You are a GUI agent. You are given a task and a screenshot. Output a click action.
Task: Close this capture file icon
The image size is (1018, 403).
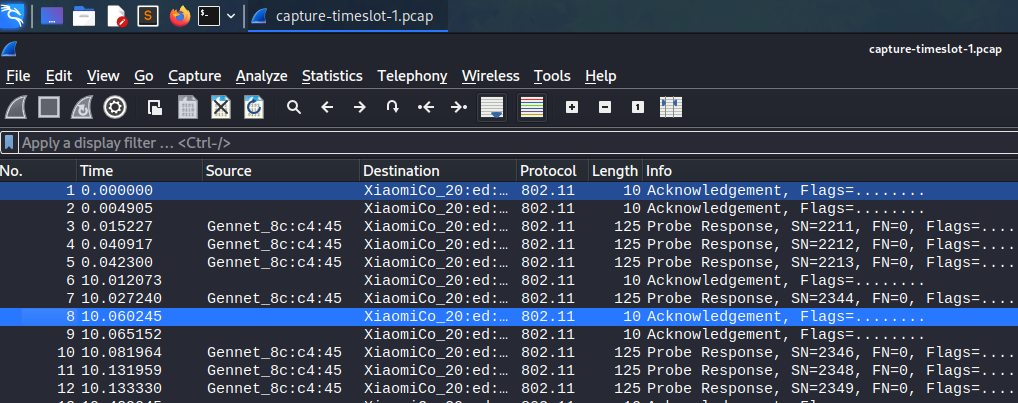click(221, 107)
